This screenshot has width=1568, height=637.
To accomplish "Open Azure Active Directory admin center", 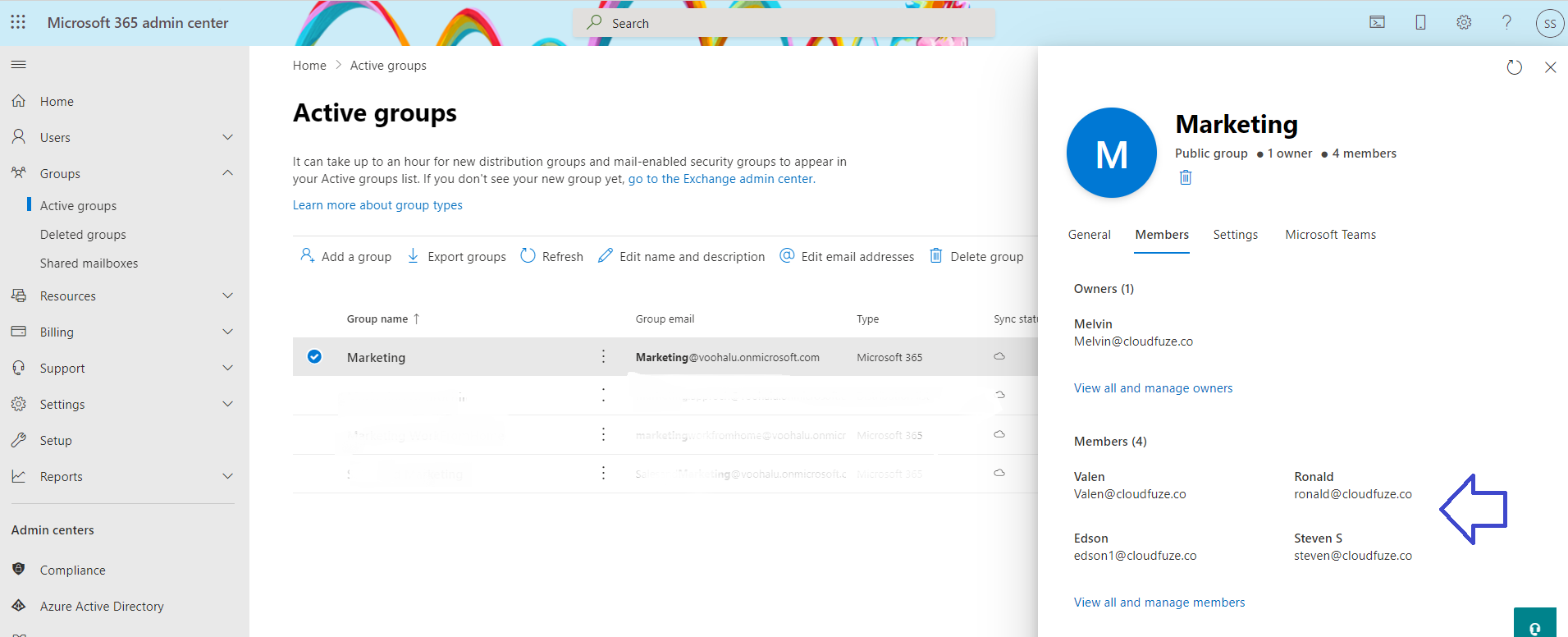I will [x=102, y=606].
